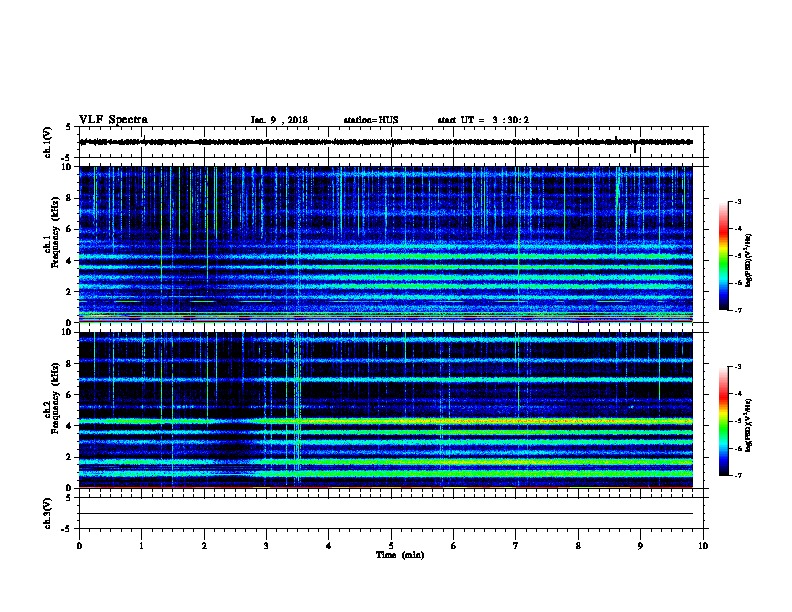Click the flat ch.3 voltage trace line
The width and height of the screenshot is (792, 612).
pyautogui.click(x=386, y=514)
